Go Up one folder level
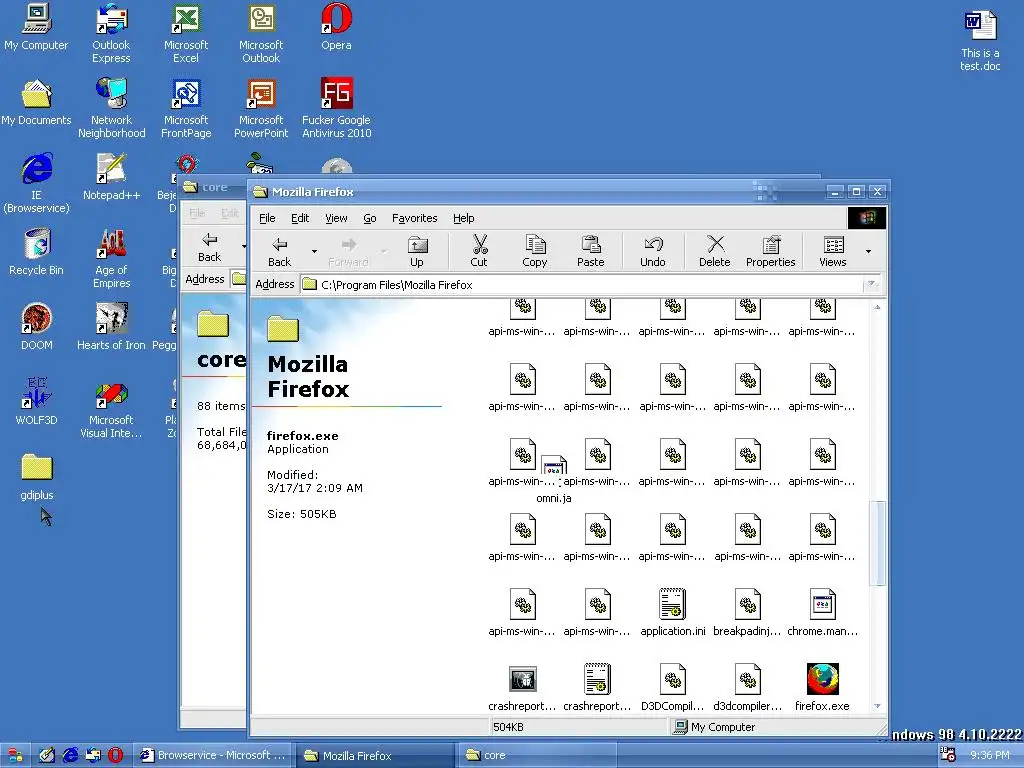 pyautogui.click(x=417, y=251)
